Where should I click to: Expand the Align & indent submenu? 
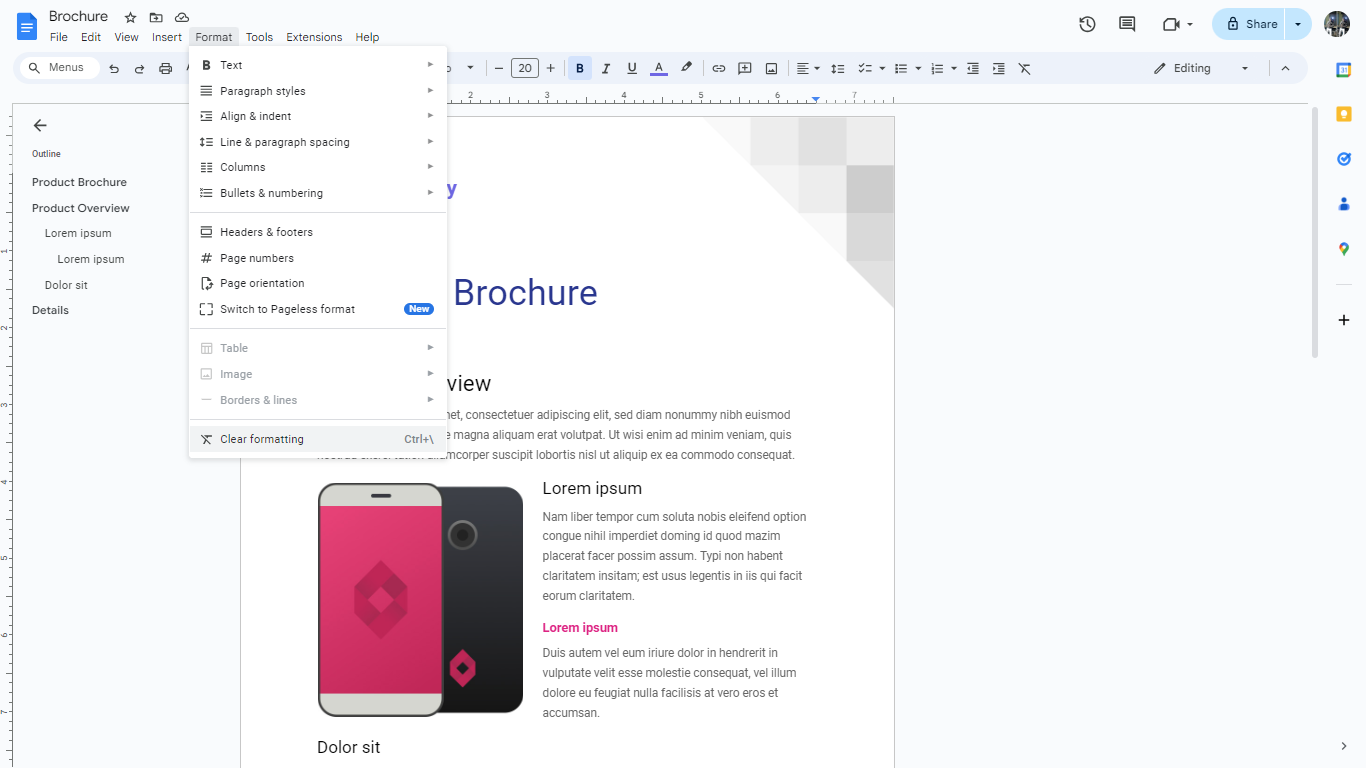tap(318, 116)
